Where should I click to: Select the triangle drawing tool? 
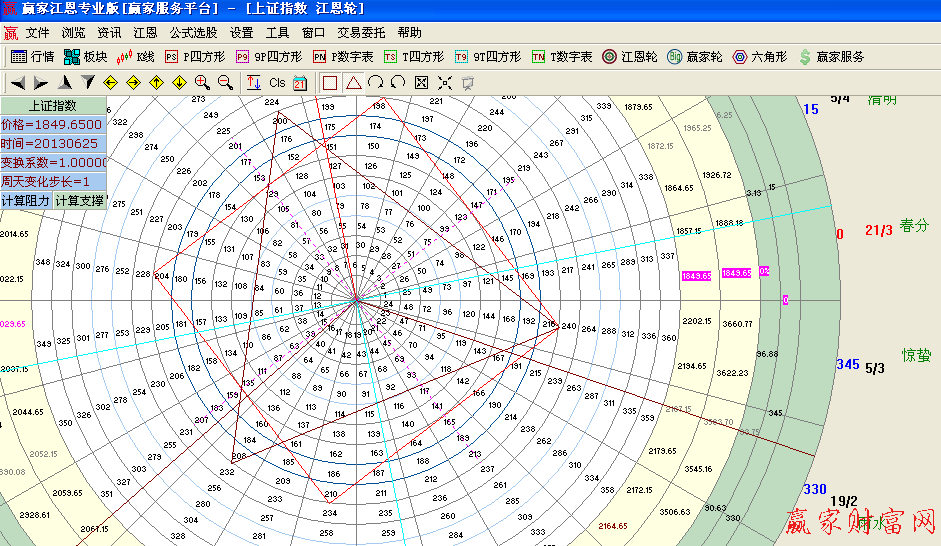pyautogui.click(x=353, y=82)
